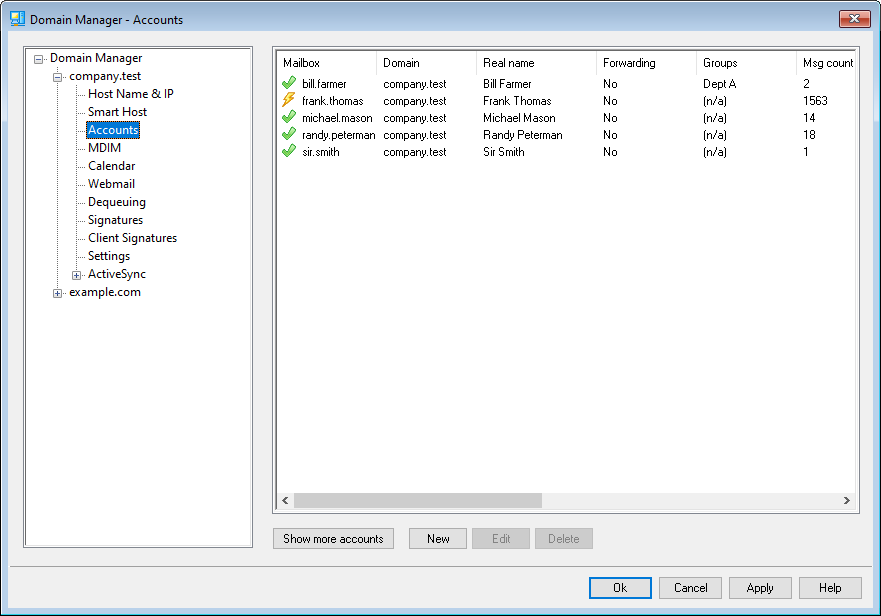Viewport: 881px width, 616px height.
Task: Click the right arrow of horizontal scrollbar
Action: (x=846, y=500)
